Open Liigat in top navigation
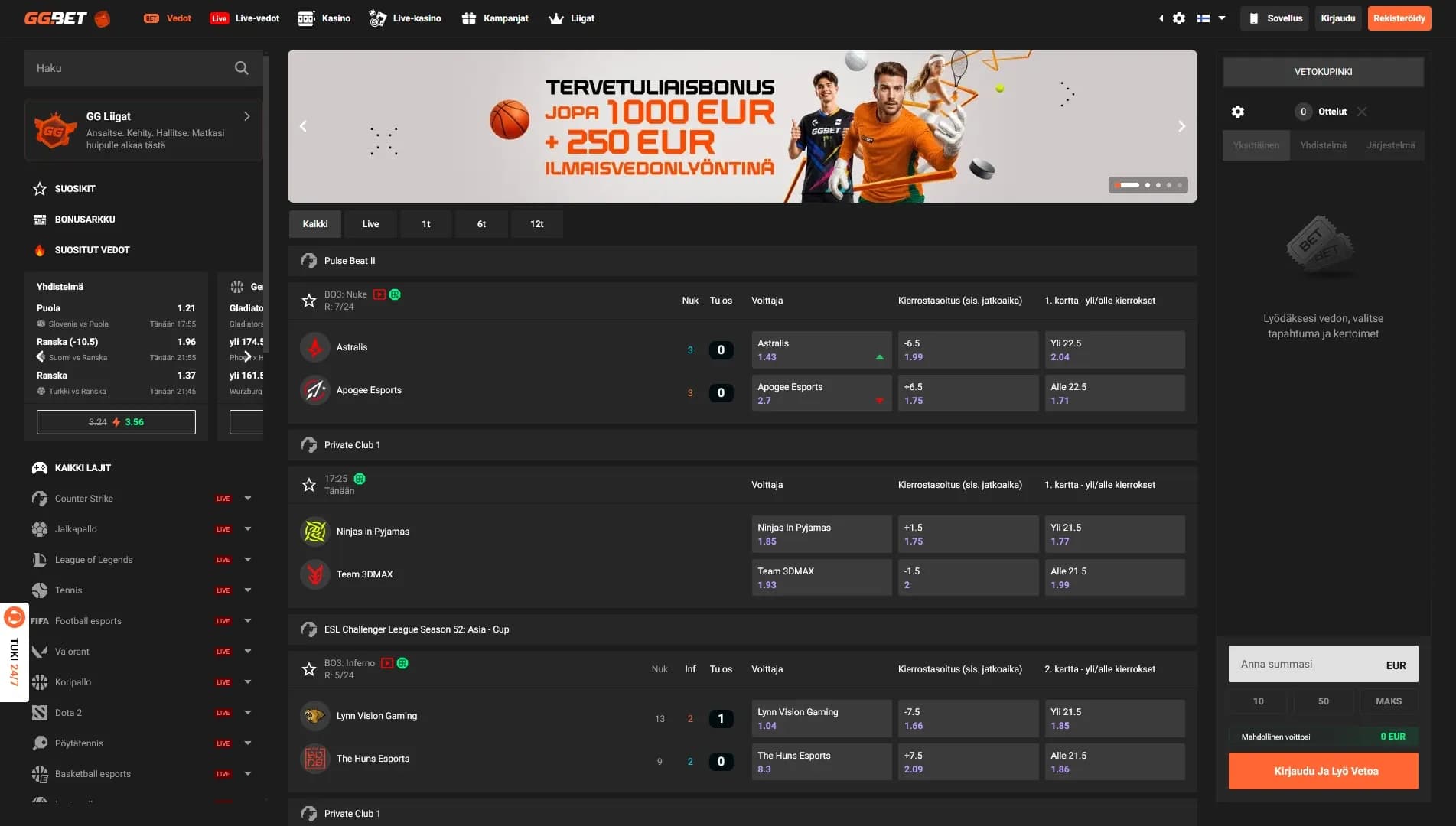Viewport: 1456px width, 826px height. click(x=572, y=18)
